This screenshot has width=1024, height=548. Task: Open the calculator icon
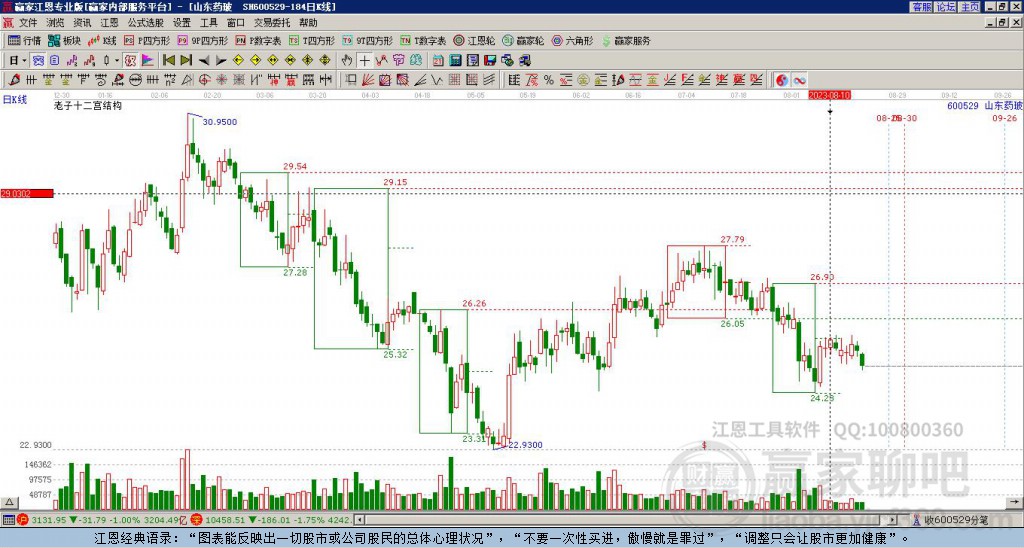(x=455, y=61)
